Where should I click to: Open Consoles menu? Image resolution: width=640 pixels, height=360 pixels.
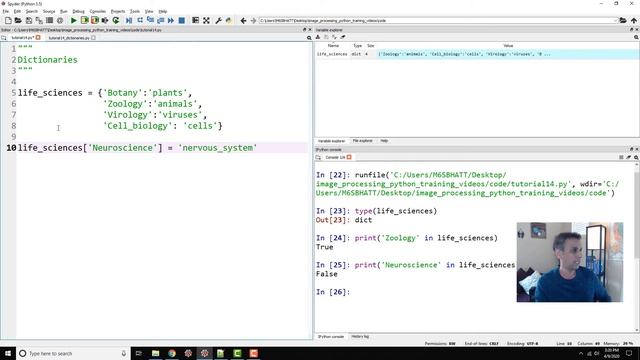(98, 11)
